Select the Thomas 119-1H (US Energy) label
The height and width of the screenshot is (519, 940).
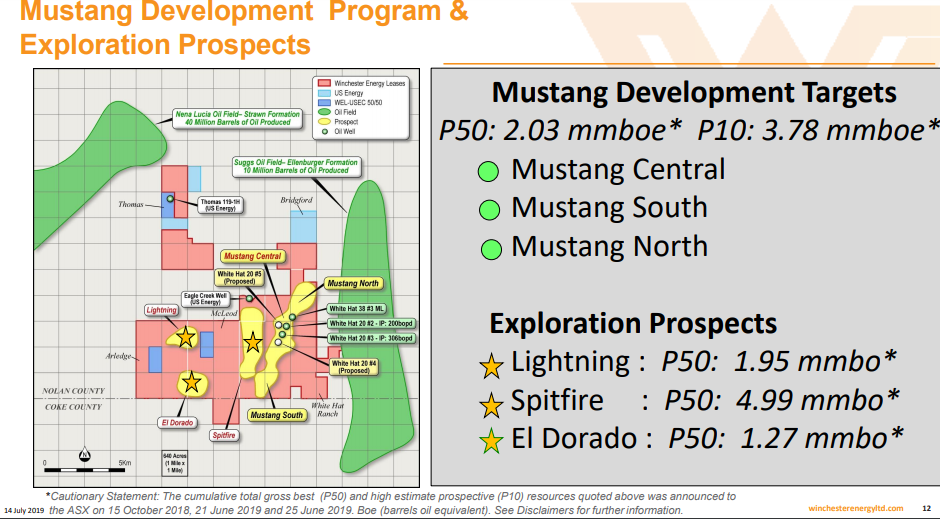coord(220,205)
